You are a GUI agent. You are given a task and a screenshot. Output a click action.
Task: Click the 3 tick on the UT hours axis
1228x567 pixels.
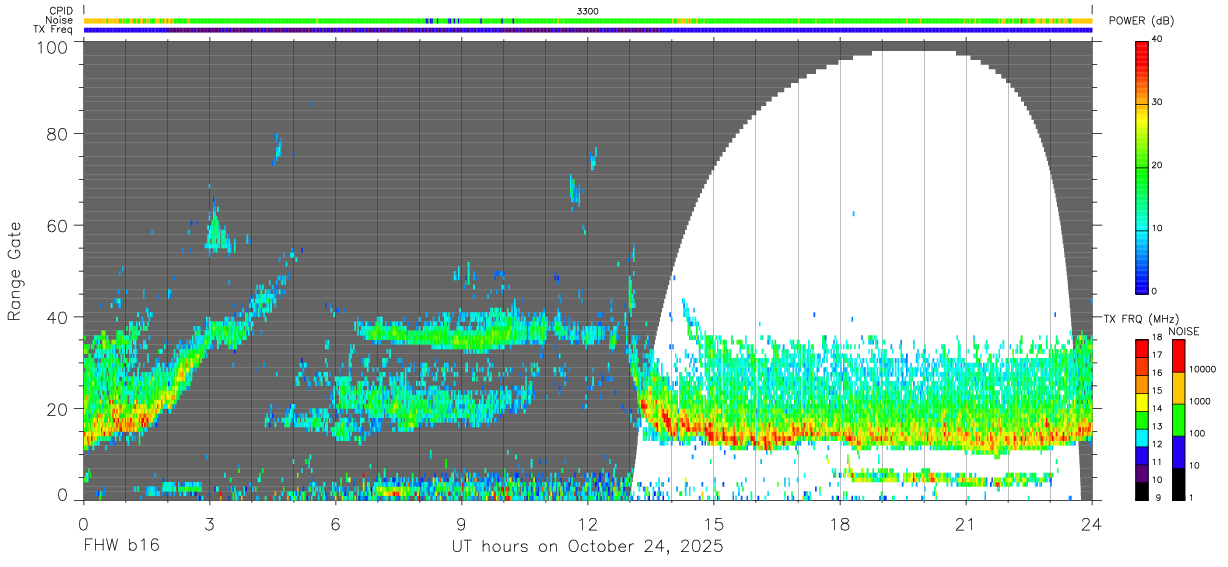point(209,523)
